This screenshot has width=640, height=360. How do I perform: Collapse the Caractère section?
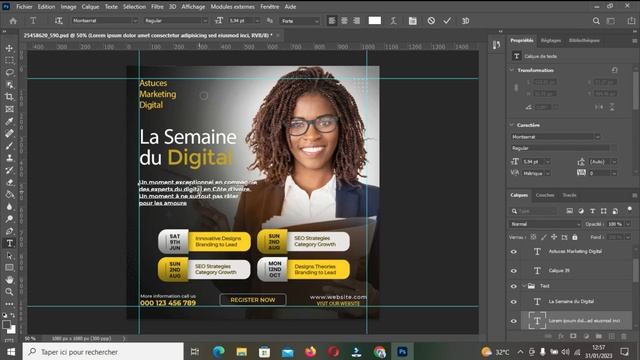tap(512, 125)
